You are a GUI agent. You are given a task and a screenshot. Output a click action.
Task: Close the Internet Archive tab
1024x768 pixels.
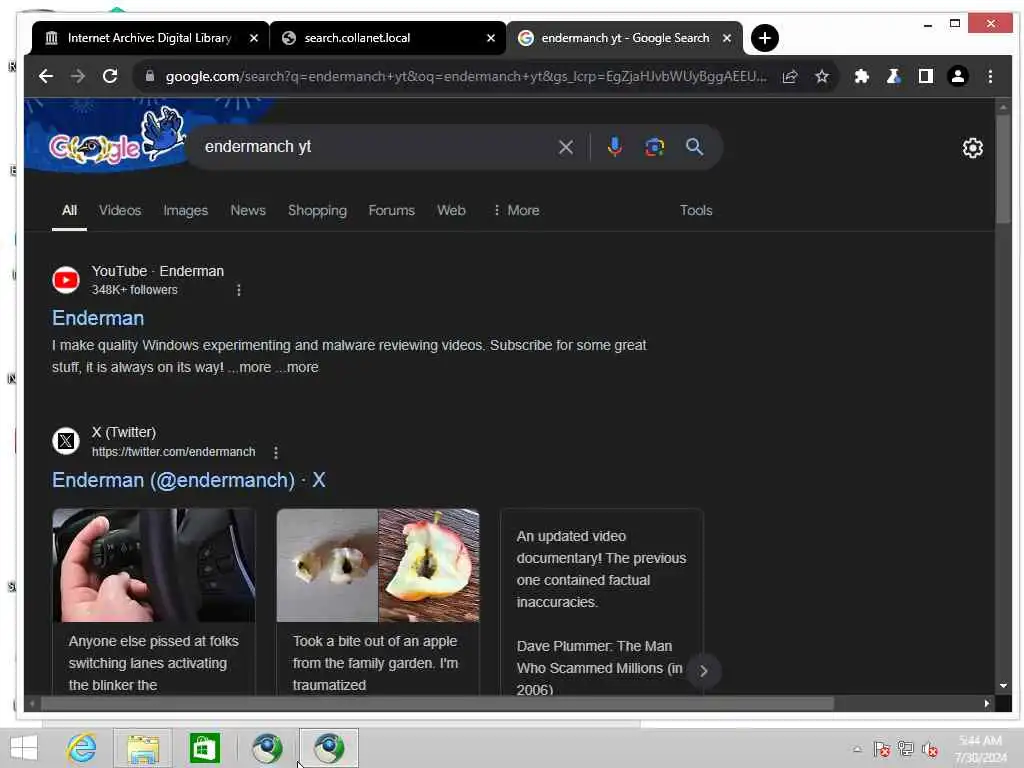click(254, 38)
